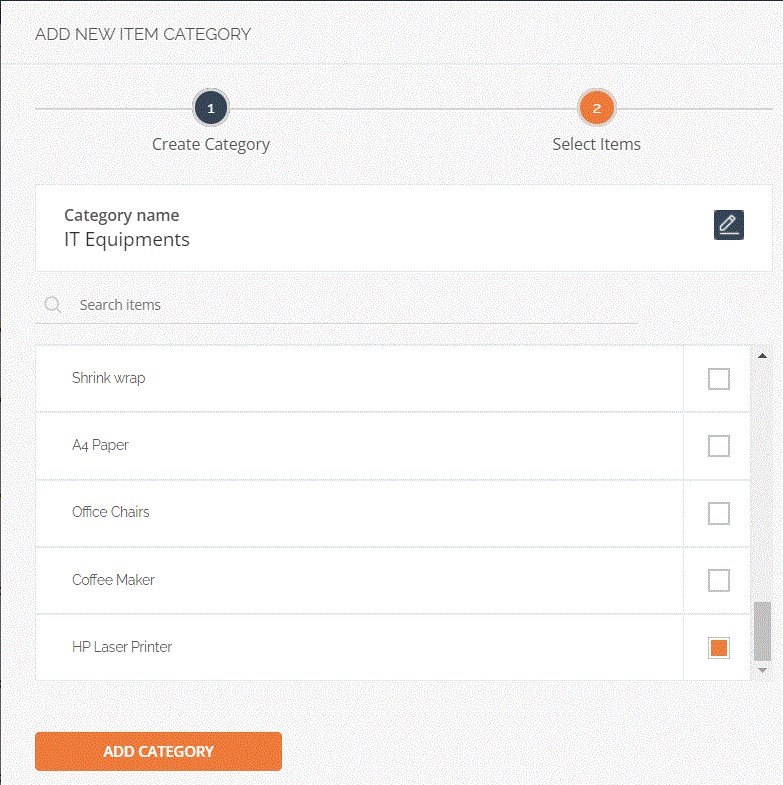
Task: Click the search magnifier icon
Action: click(x=53, y=305)
